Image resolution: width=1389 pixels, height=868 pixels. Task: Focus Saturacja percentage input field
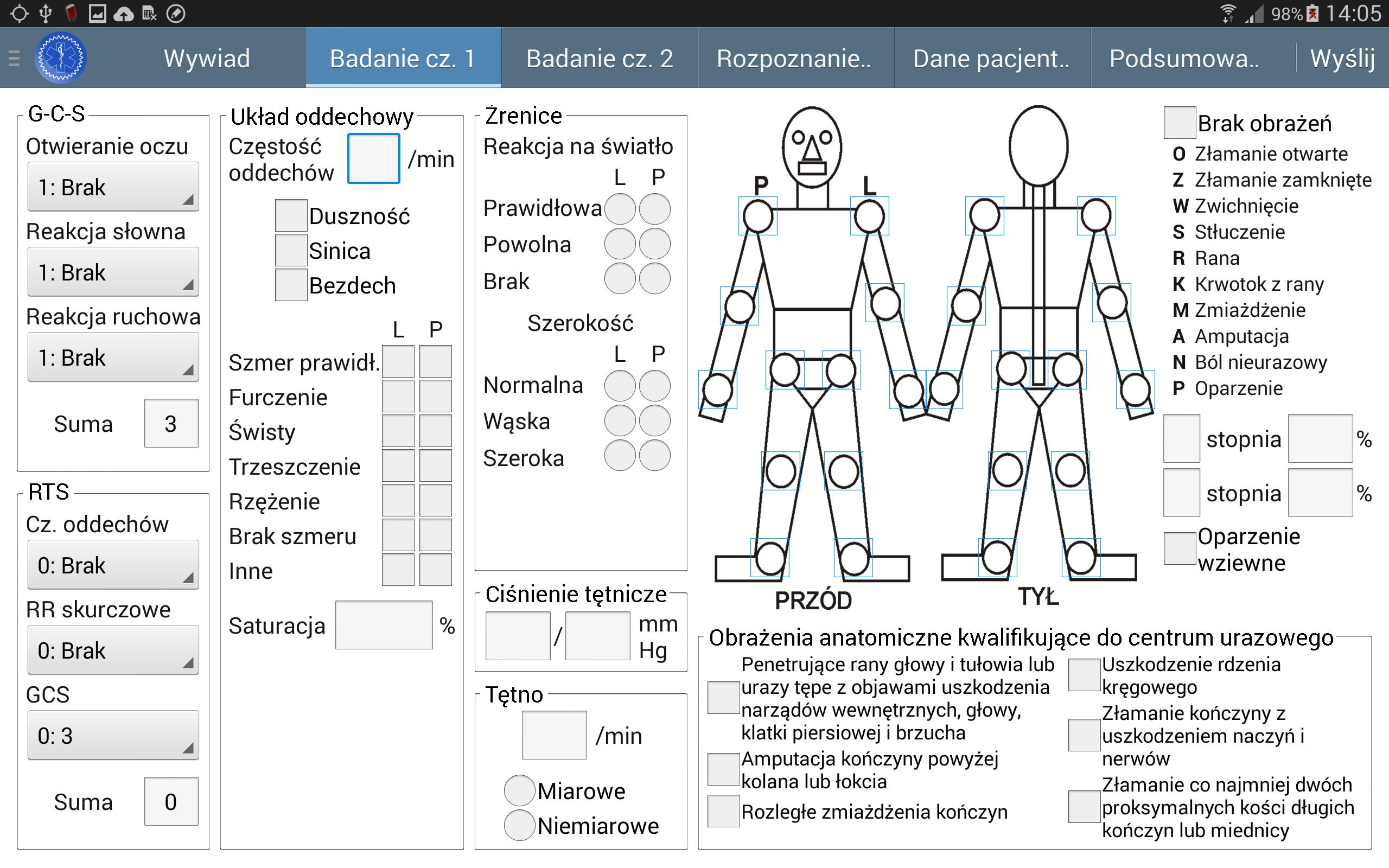pos(384,625)
